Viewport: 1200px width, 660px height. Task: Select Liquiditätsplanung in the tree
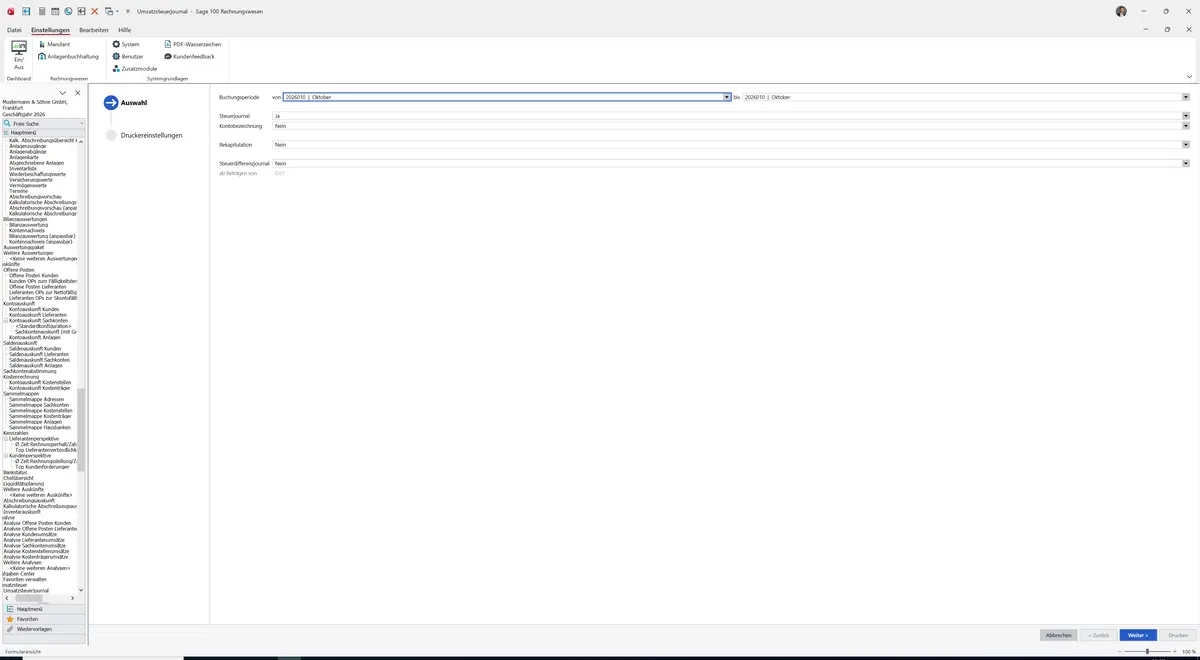(x=24, y=484)
